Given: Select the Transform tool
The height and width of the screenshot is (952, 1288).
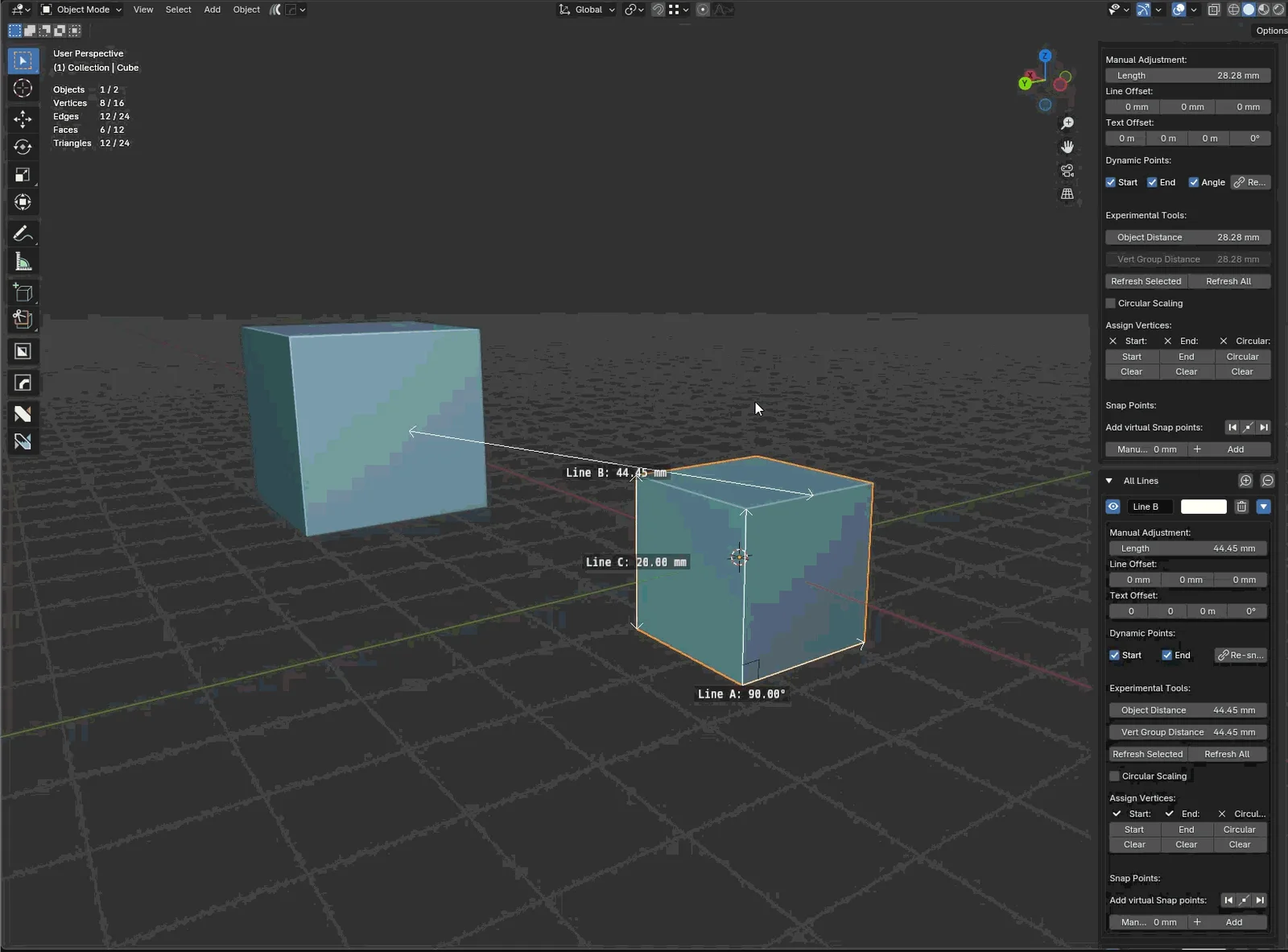Looking at the screenshot, I should (x=23, y=202).
